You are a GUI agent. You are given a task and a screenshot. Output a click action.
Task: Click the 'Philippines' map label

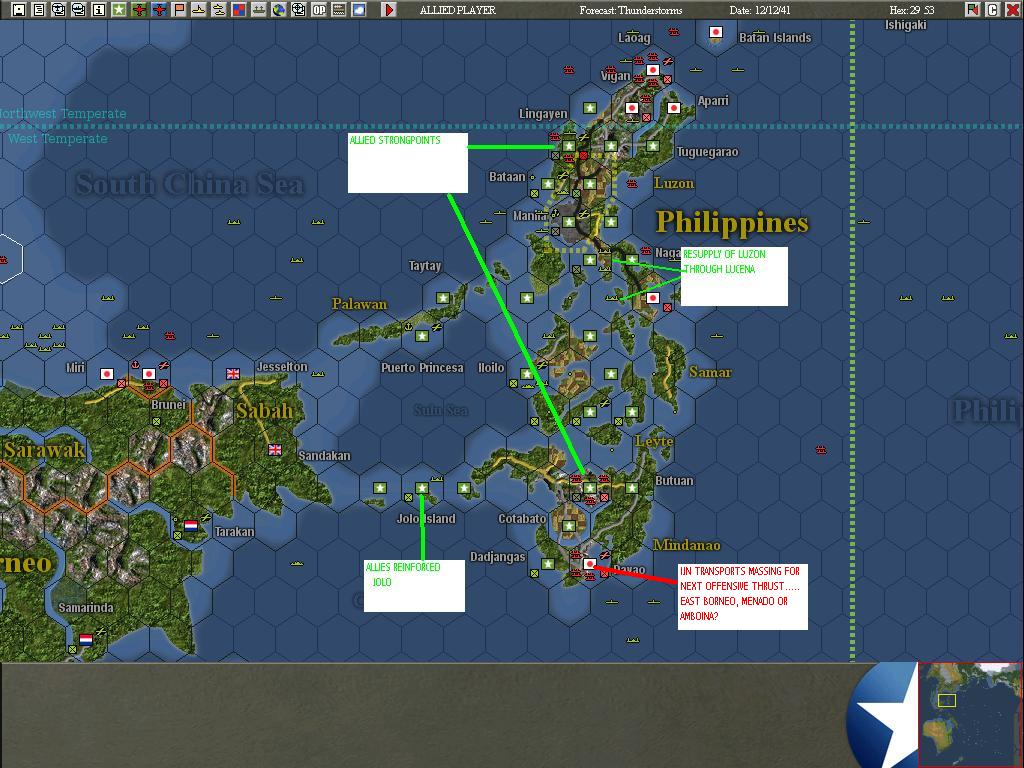point(732,223)
